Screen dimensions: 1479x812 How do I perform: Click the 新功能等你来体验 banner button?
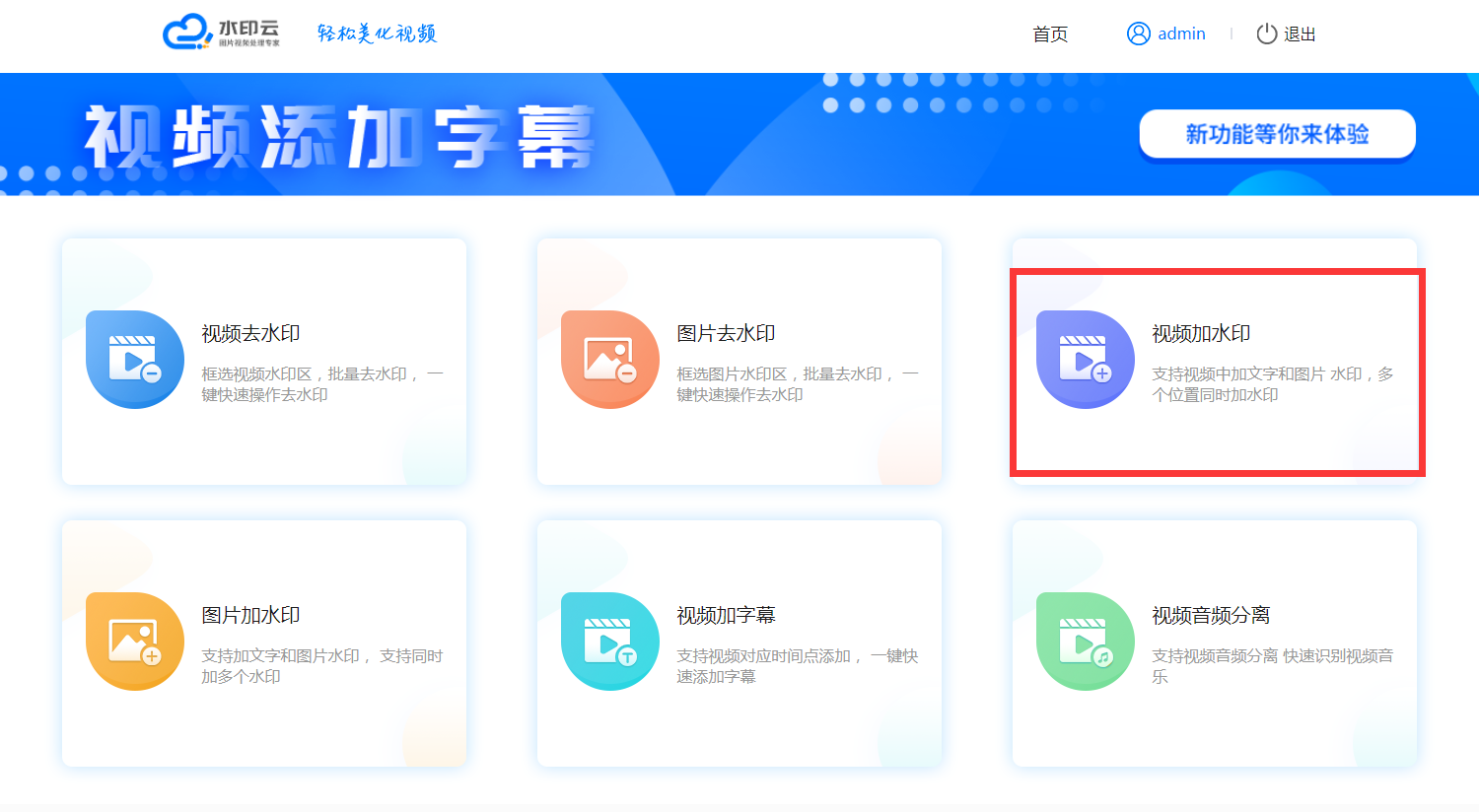click(x=1278, y=134)
